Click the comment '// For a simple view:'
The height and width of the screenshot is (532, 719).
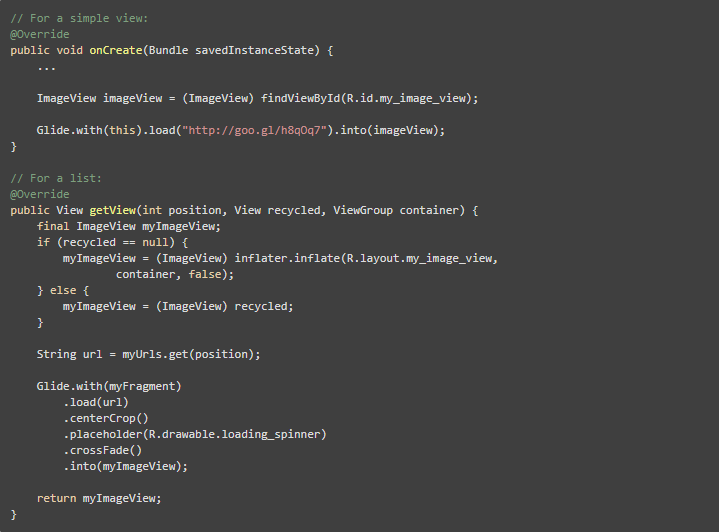coord(79,18)
